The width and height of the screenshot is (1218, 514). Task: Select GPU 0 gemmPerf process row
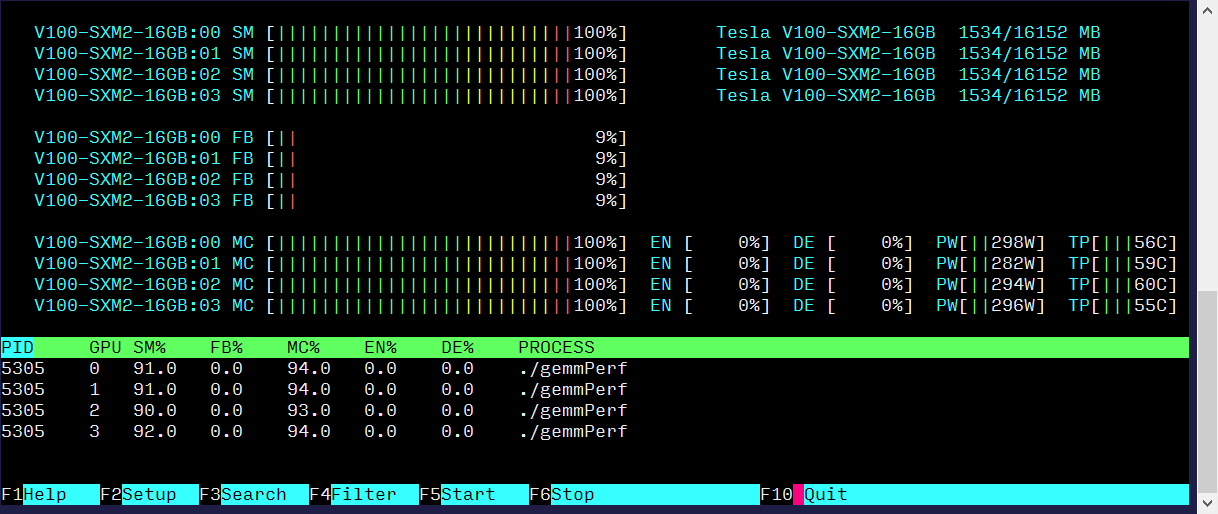click(x=595, y=369)
